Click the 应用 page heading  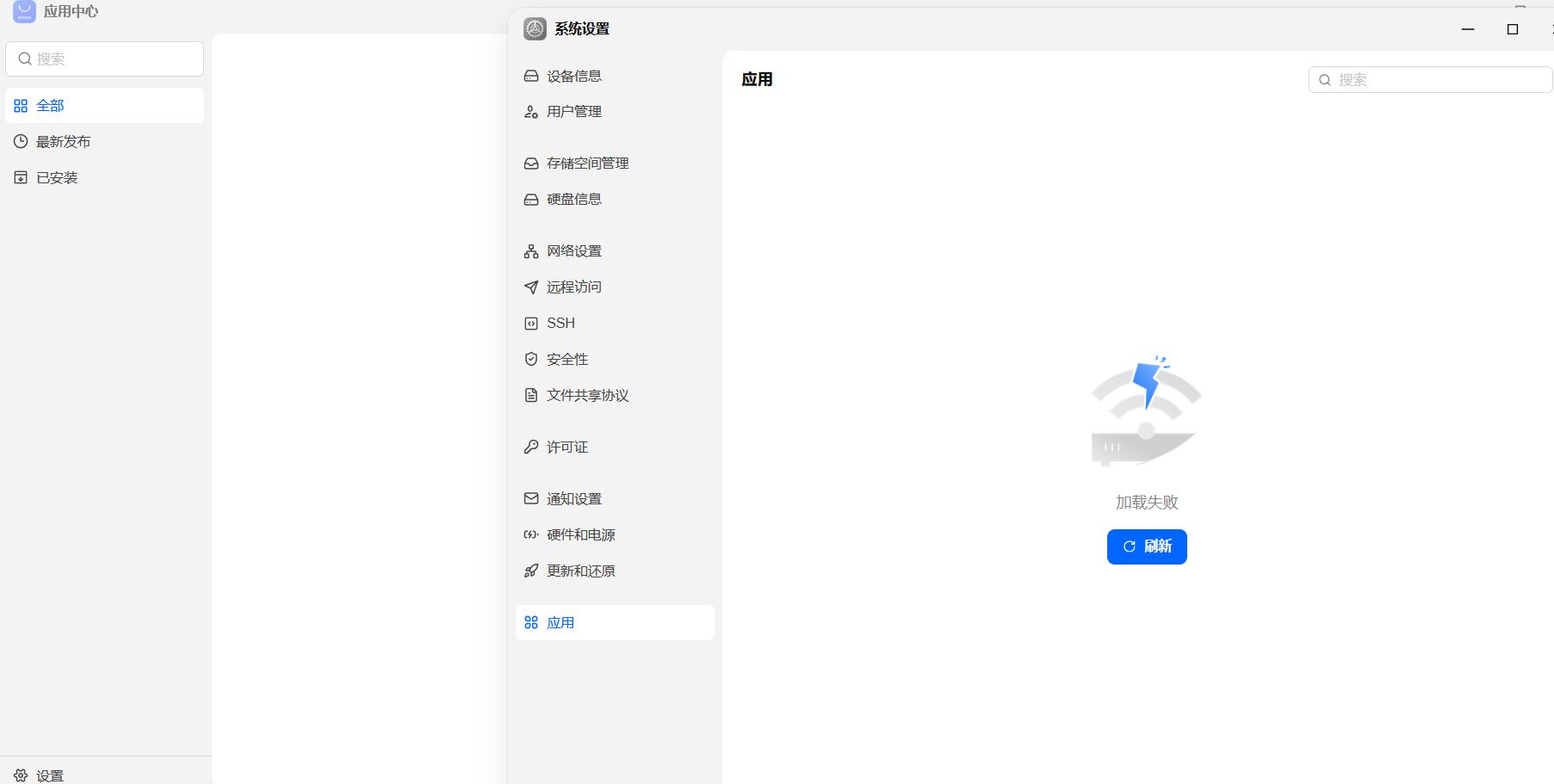pos(758,79)
